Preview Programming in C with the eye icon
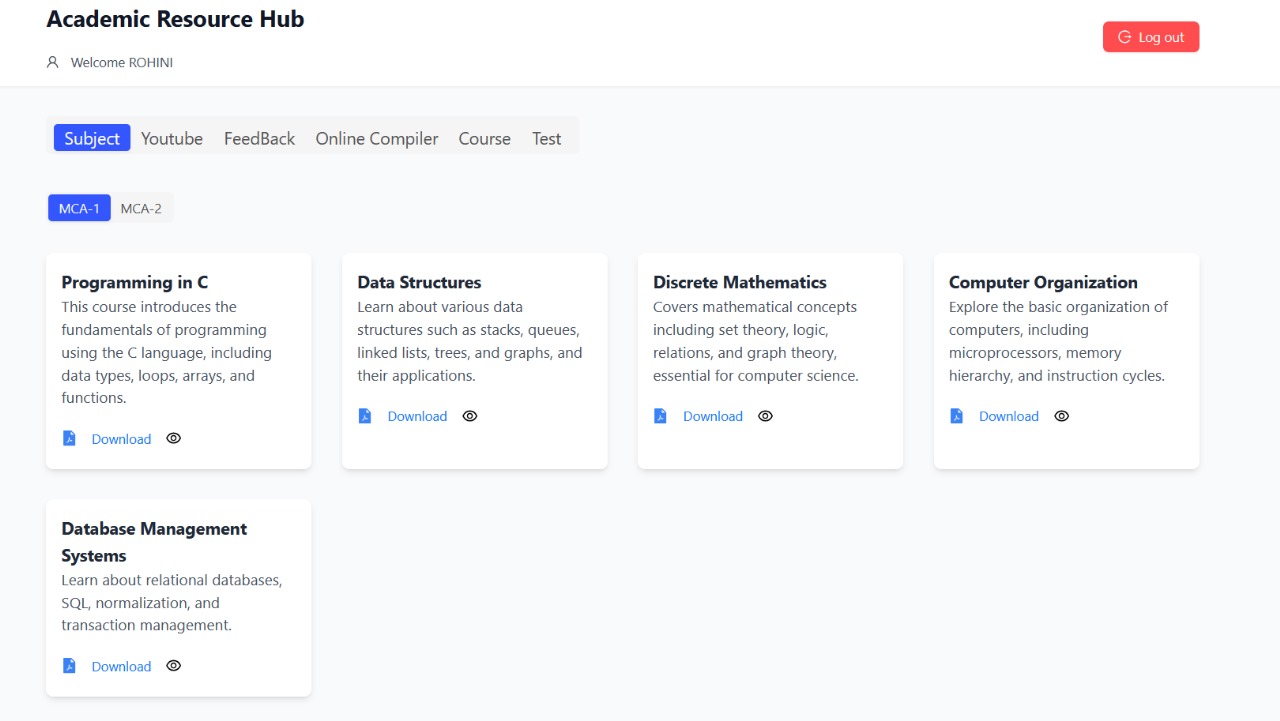This screenshot has width=1280, height=721. coord(174,438)
